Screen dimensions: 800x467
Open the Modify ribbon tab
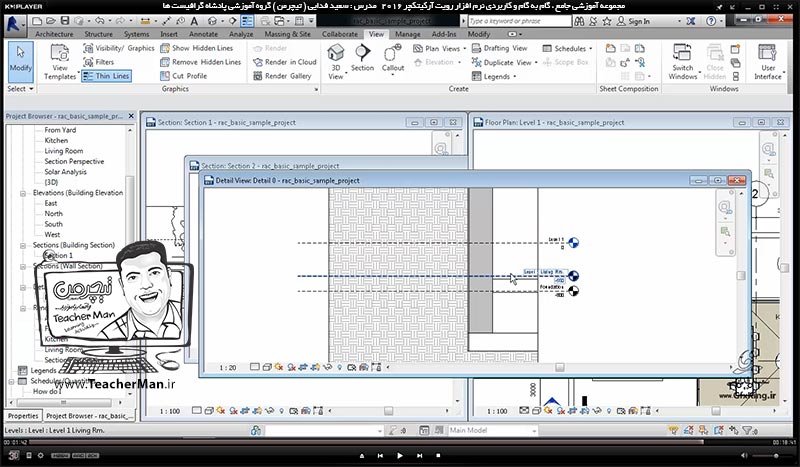coord(479,34)
